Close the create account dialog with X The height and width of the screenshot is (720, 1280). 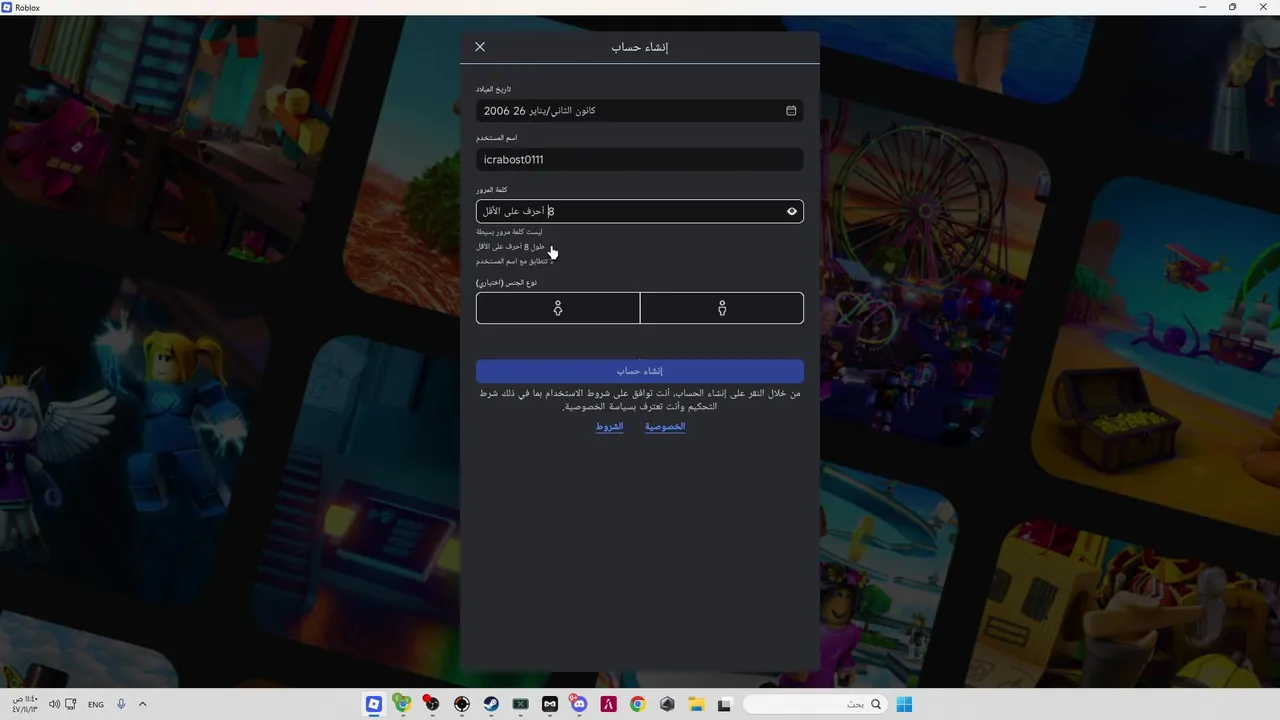[480, 47]
